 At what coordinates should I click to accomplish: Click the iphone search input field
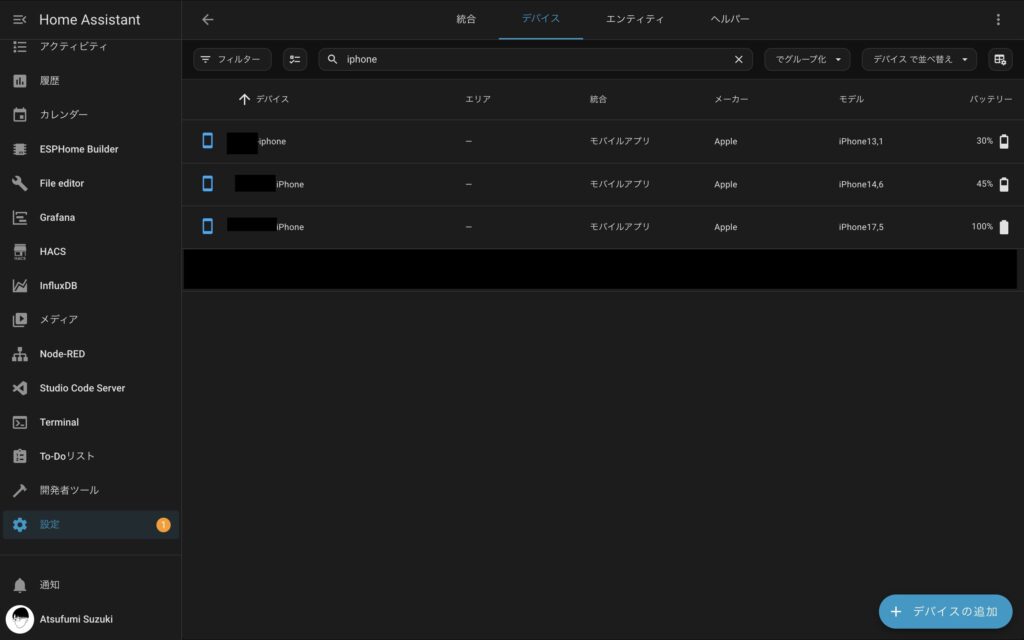pyautogui.click(x=530, y=60)
